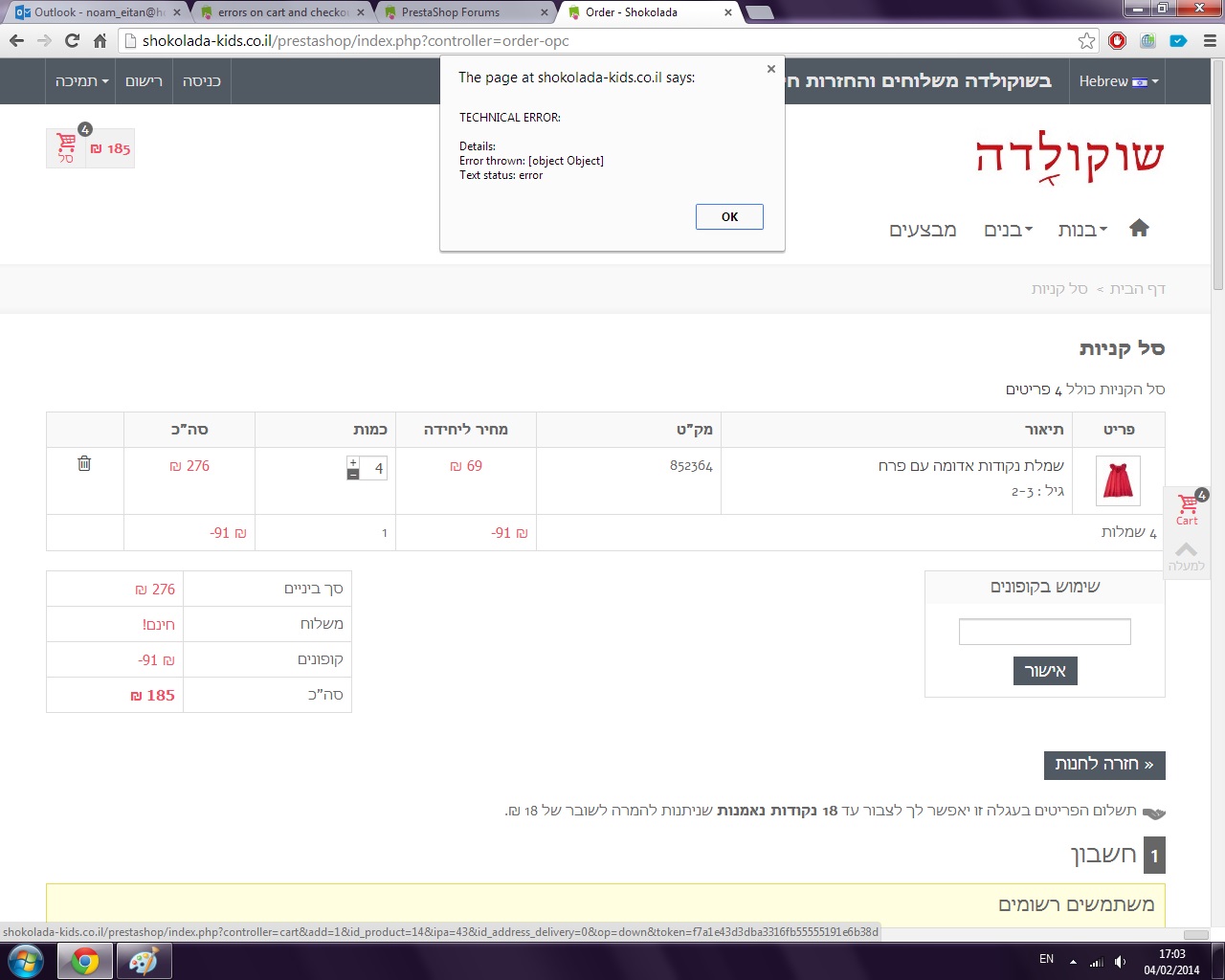Click the quantity field showing 4

click(373, 468)
